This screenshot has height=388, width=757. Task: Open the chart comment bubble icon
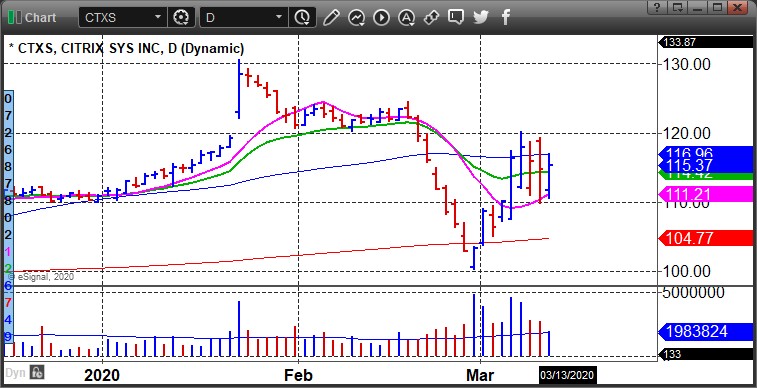pyautogui.click(x=455, y=18)
